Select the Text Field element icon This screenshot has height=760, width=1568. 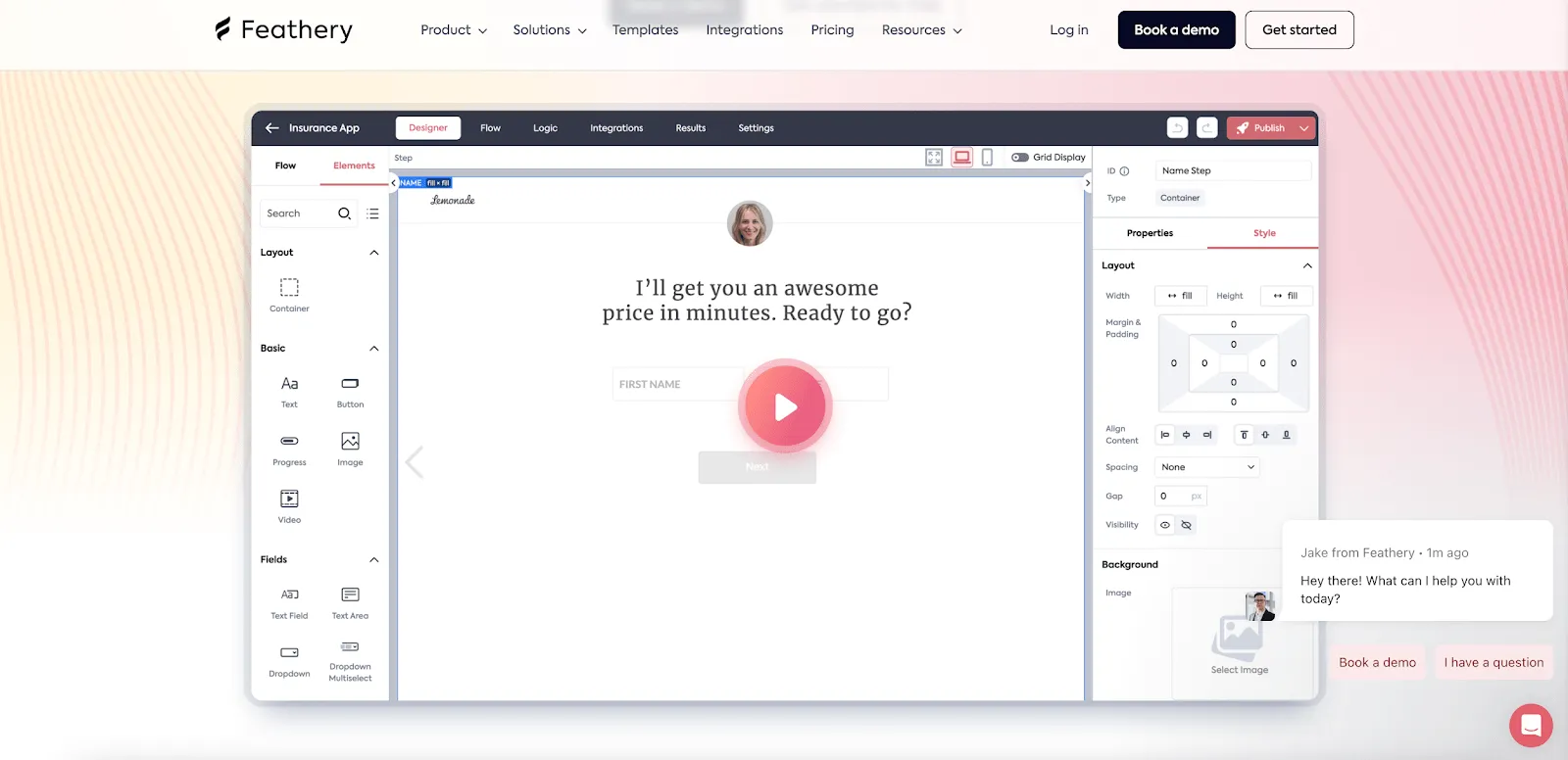(x=289, y=594)
